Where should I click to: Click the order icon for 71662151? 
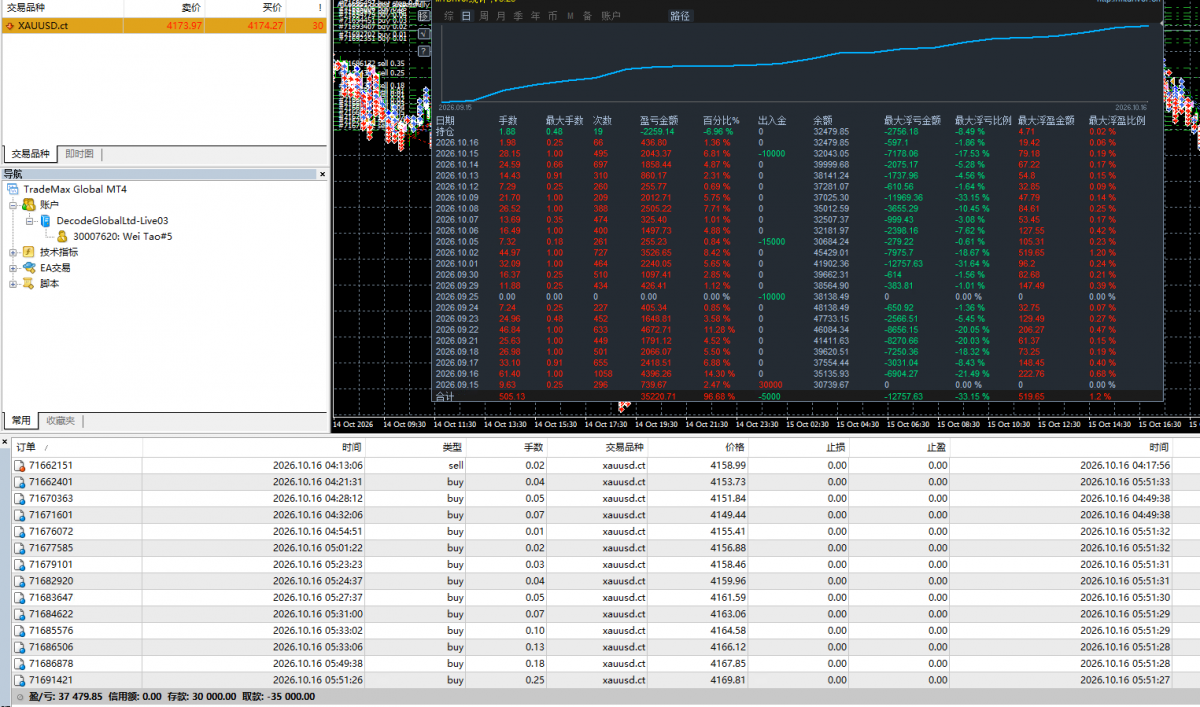pos(18,466)
